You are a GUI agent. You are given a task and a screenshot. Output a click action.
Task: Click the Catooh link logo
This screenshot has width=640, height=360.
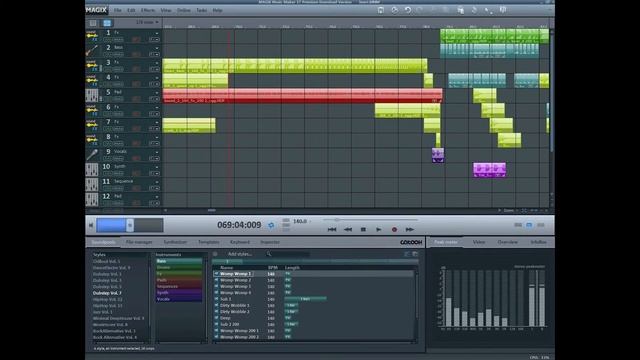tap(411, 242)
